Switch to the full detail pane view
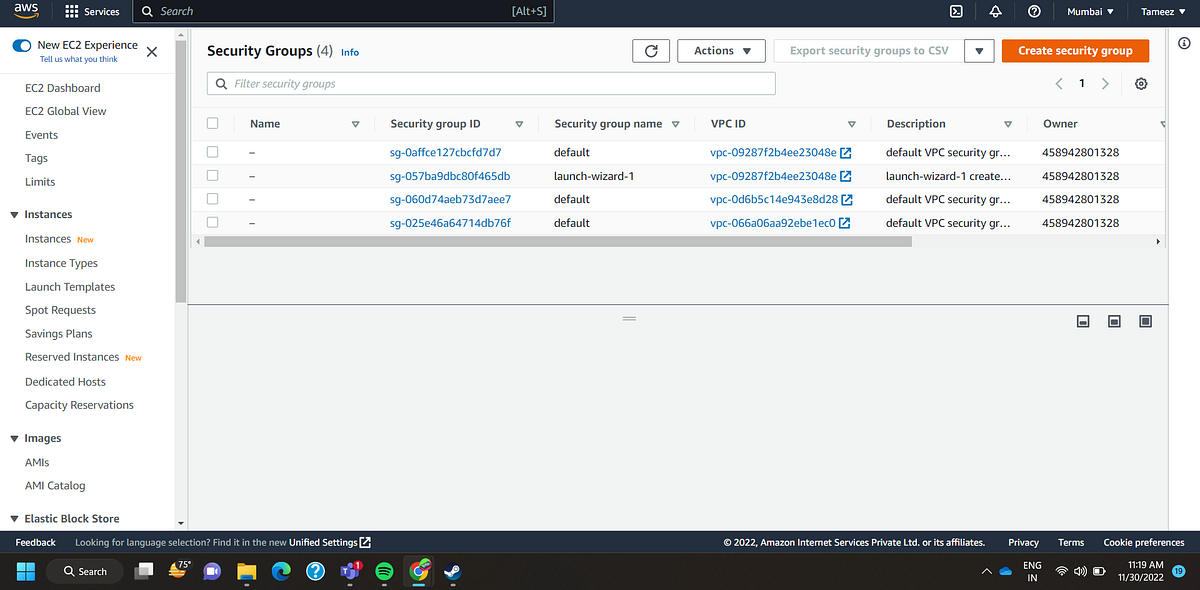The height and width of the screenshot is (590, 1200). coord(1145,321)
